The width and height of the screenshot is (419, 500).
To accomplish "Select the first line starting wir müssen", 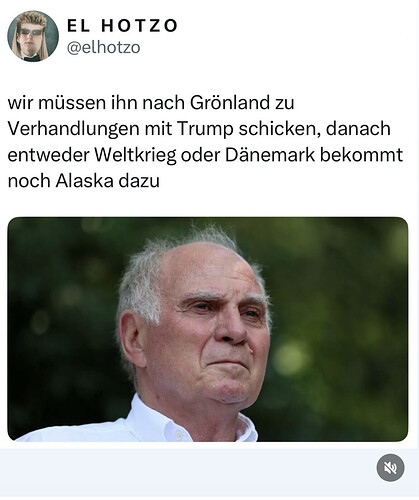I will pos(151,103).
